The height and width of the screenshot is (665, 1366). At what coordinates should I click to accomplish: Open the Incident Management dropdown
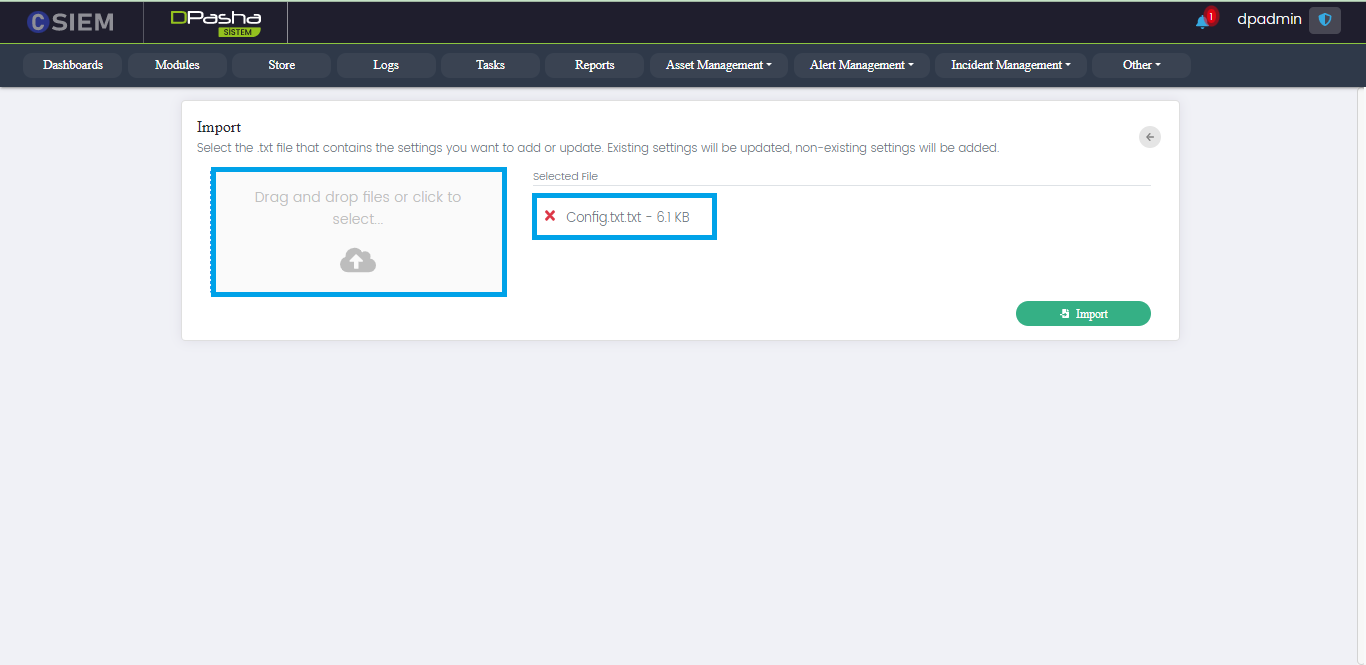tap(1010, 65)
